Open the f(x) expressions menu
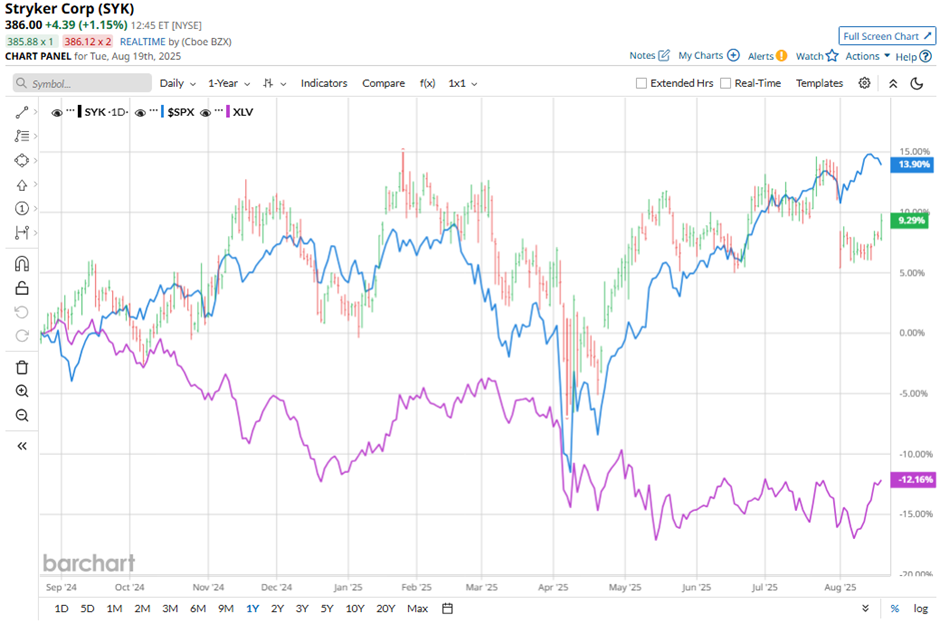Image resolution: width=940 pixels, height=623 pixels. [x=427, y=83]
